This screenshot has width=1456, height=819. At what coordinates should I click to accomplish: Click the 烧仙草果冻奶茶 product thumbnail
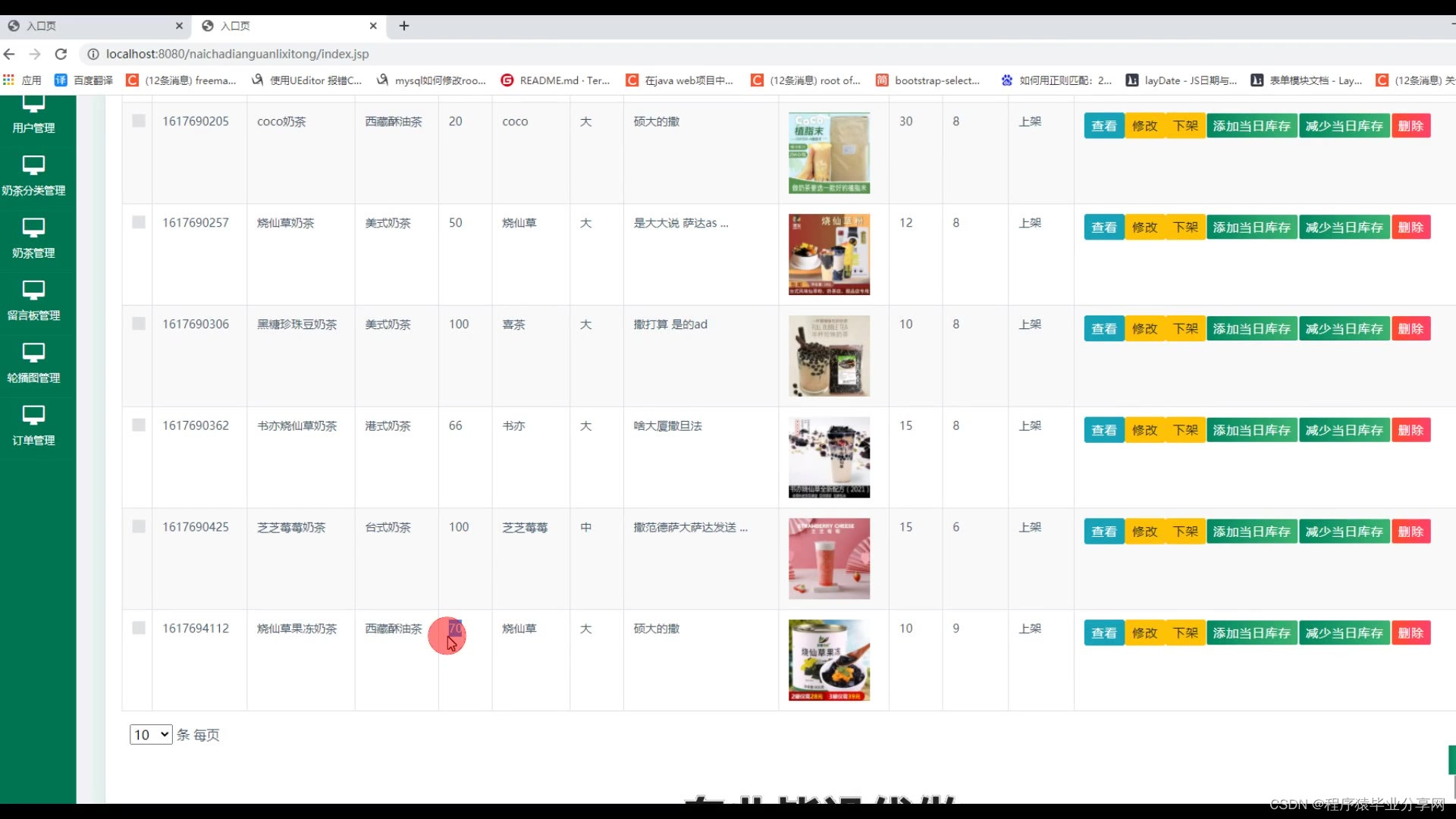829,660
